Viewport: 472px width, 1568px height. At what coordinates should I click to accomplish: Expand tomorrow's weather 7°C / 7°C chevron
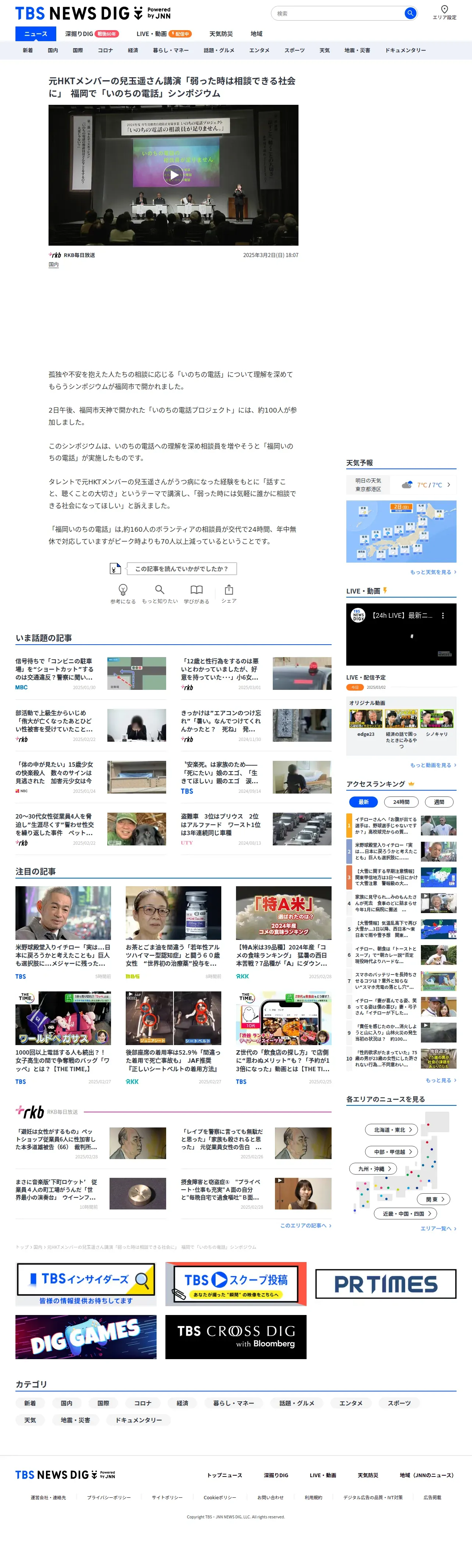pyautogui.click(x=449, y=485)
